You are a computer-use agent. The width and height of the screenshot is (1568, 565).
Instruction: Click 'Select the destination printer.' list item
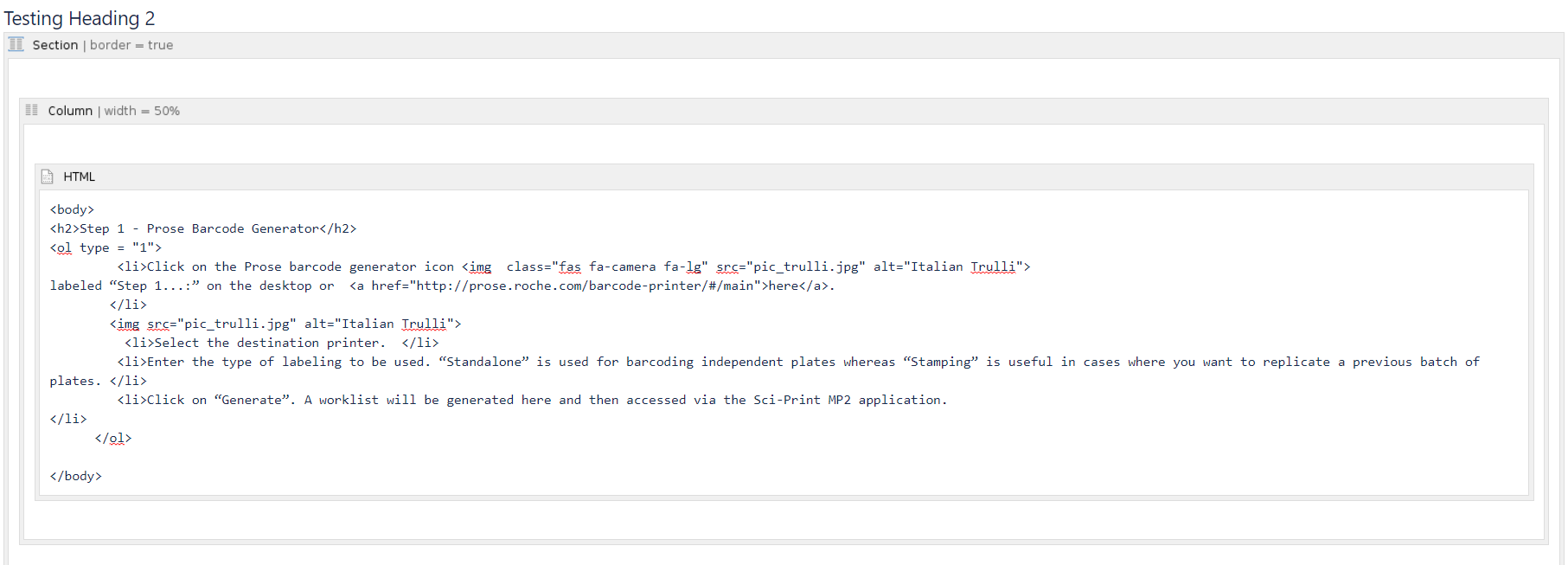coord(281,343)
